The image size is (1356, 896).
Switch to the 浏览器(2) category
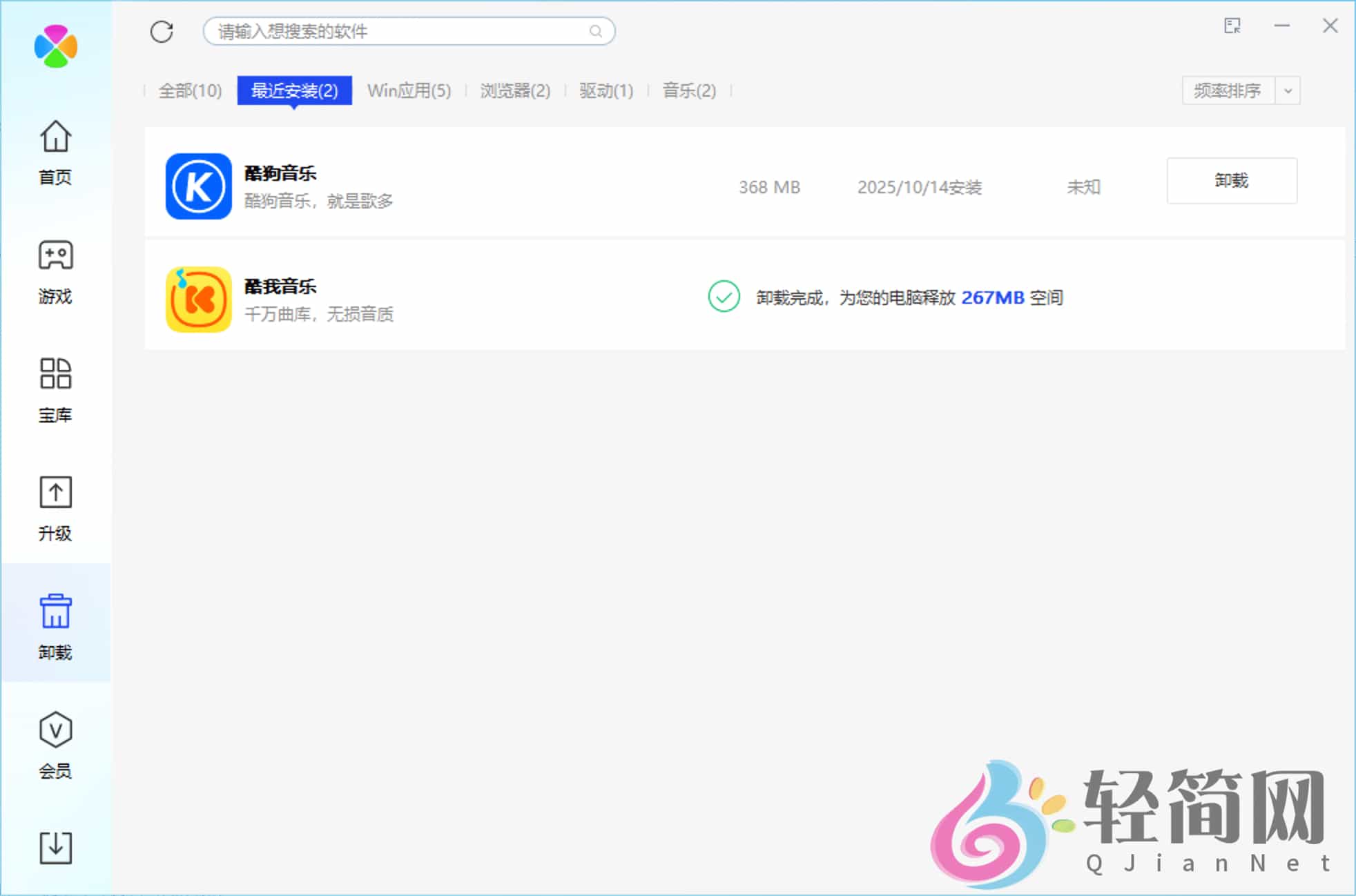515,90
